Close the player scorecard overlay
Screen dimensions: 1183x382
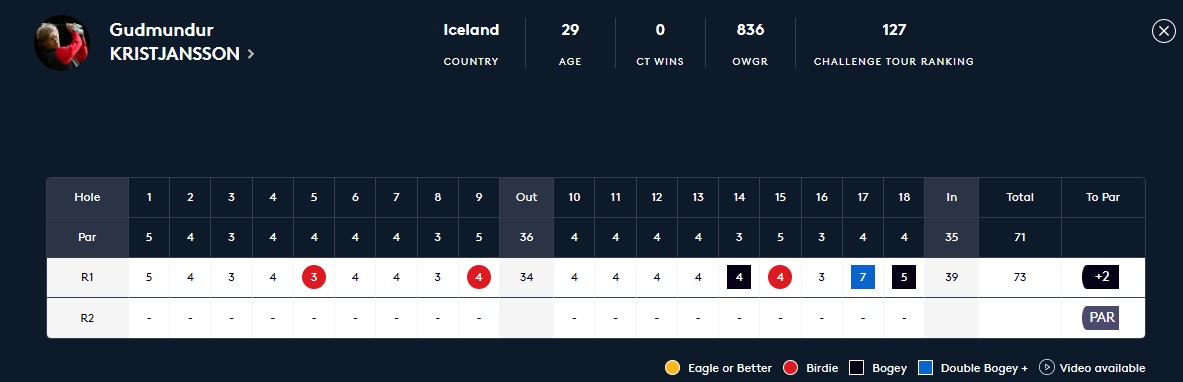click(x=1163, y=31)
